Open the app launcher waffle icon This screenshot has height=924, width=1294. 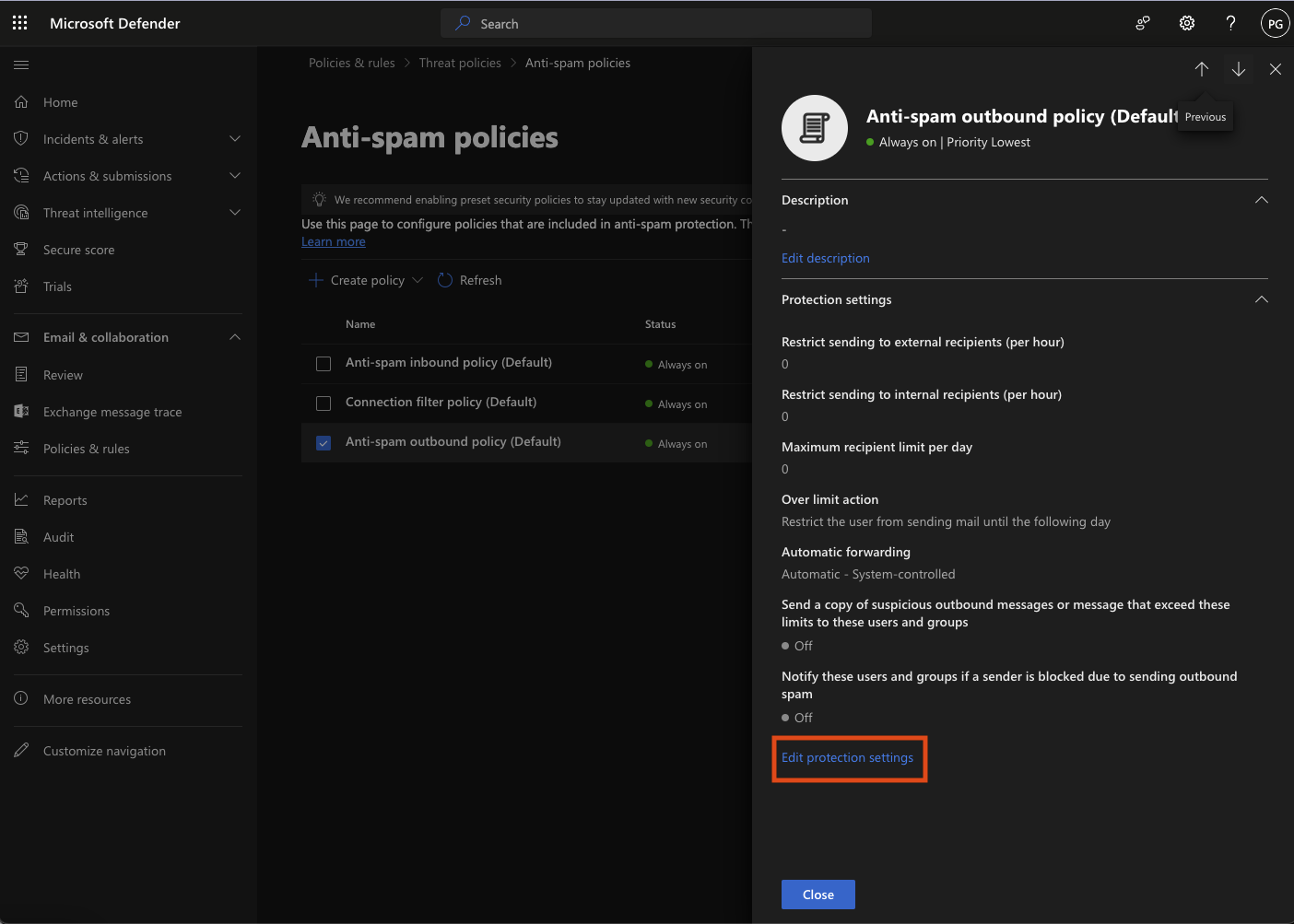pyautogui.click(x=20, y=23)
